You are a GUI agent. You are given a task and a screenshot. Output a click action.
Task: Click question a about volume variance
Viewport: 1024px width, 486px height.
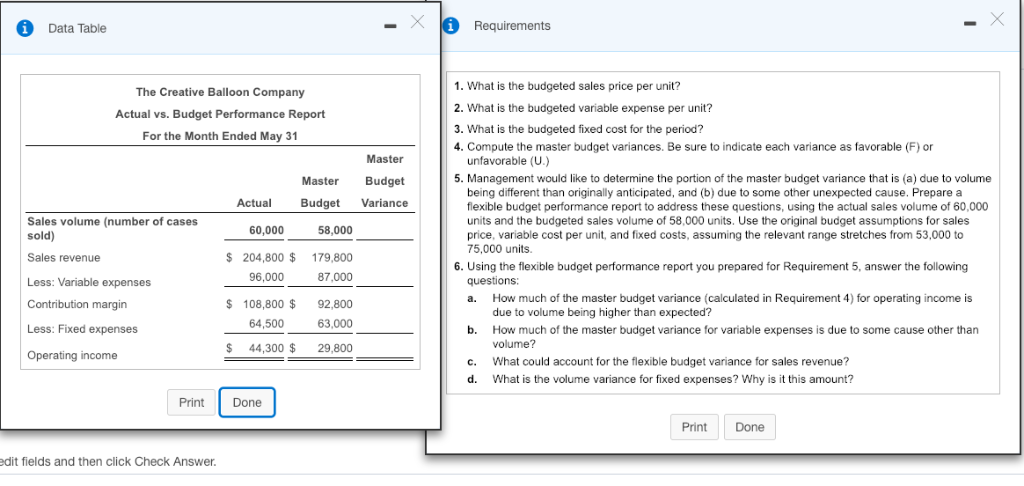coord(721,305)
